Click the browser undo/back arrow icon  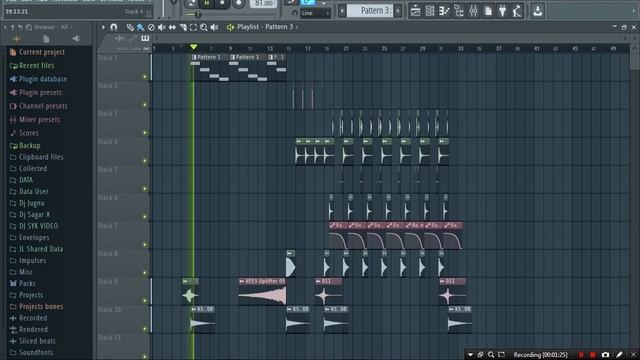point(20,27)
